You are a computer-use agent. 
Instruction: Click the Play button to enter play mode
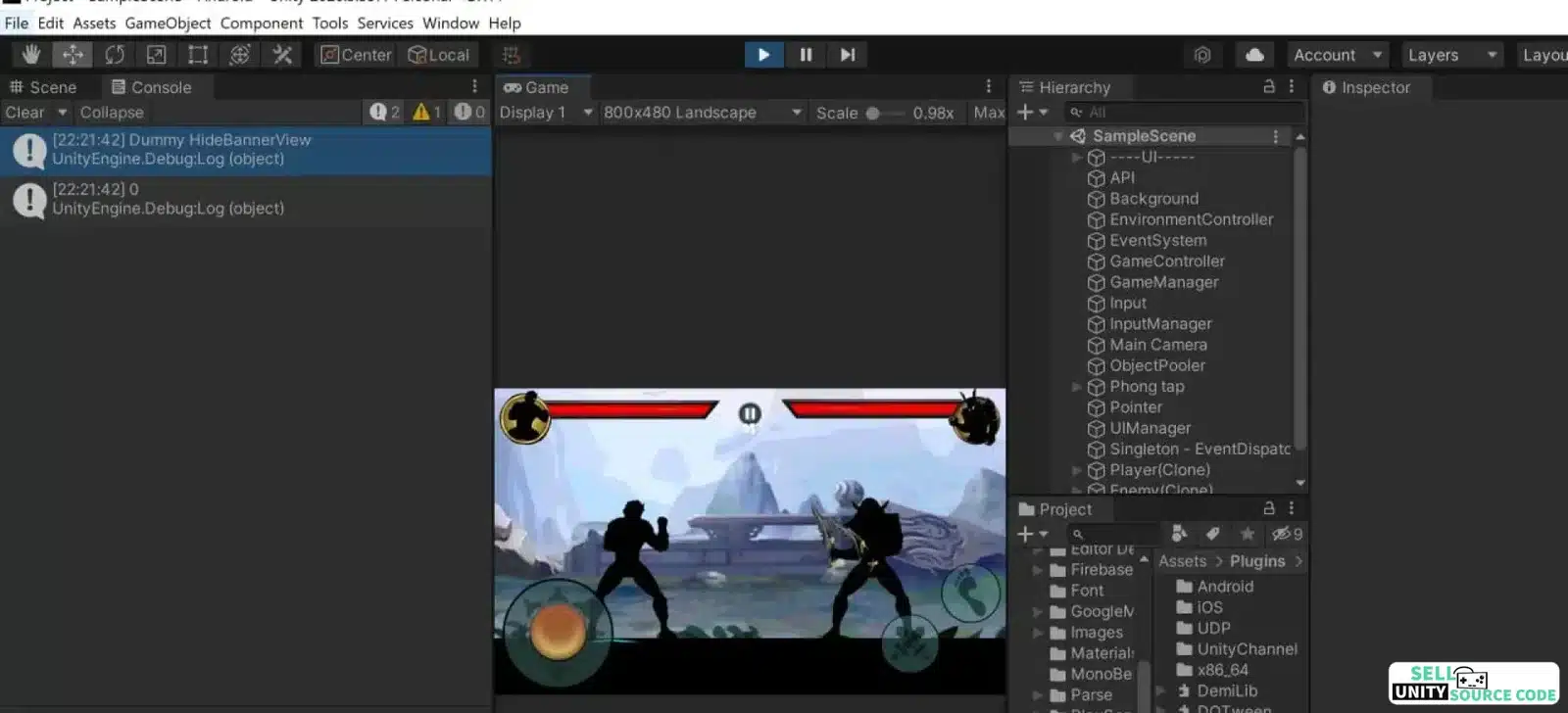763,55
